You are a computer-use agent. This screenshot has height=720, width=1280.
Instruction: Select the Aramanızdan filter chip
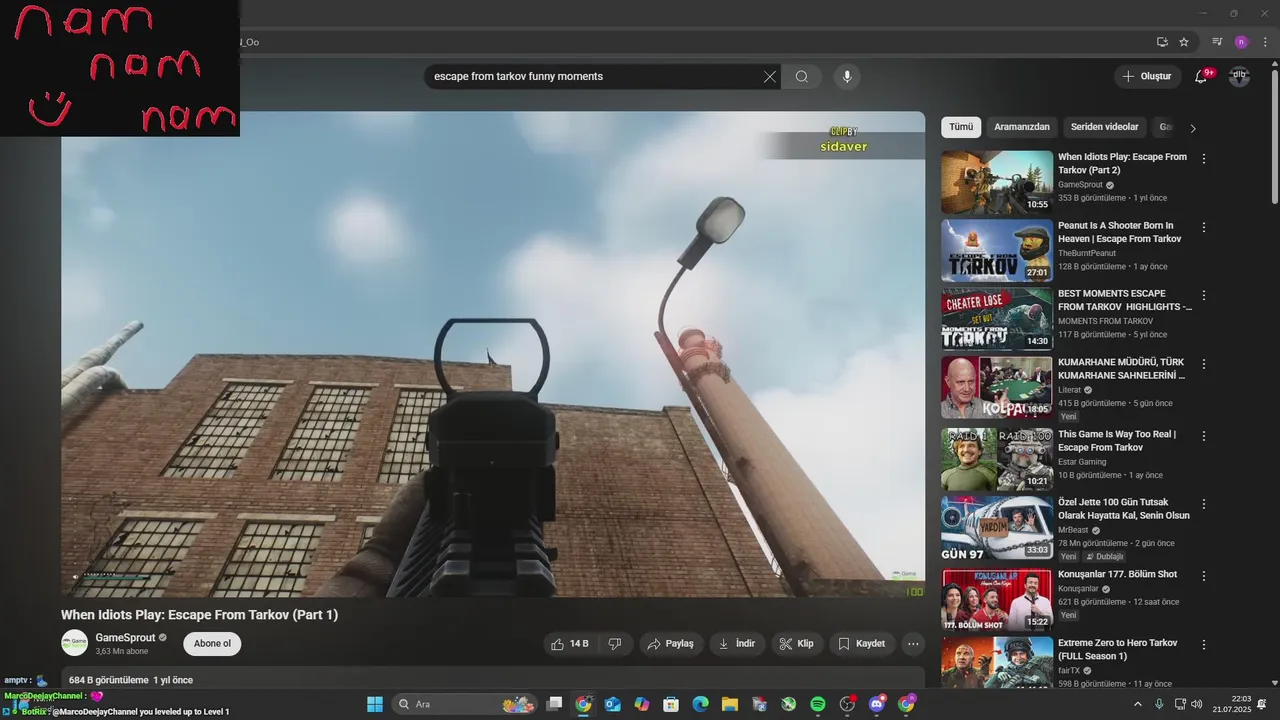1022,127
